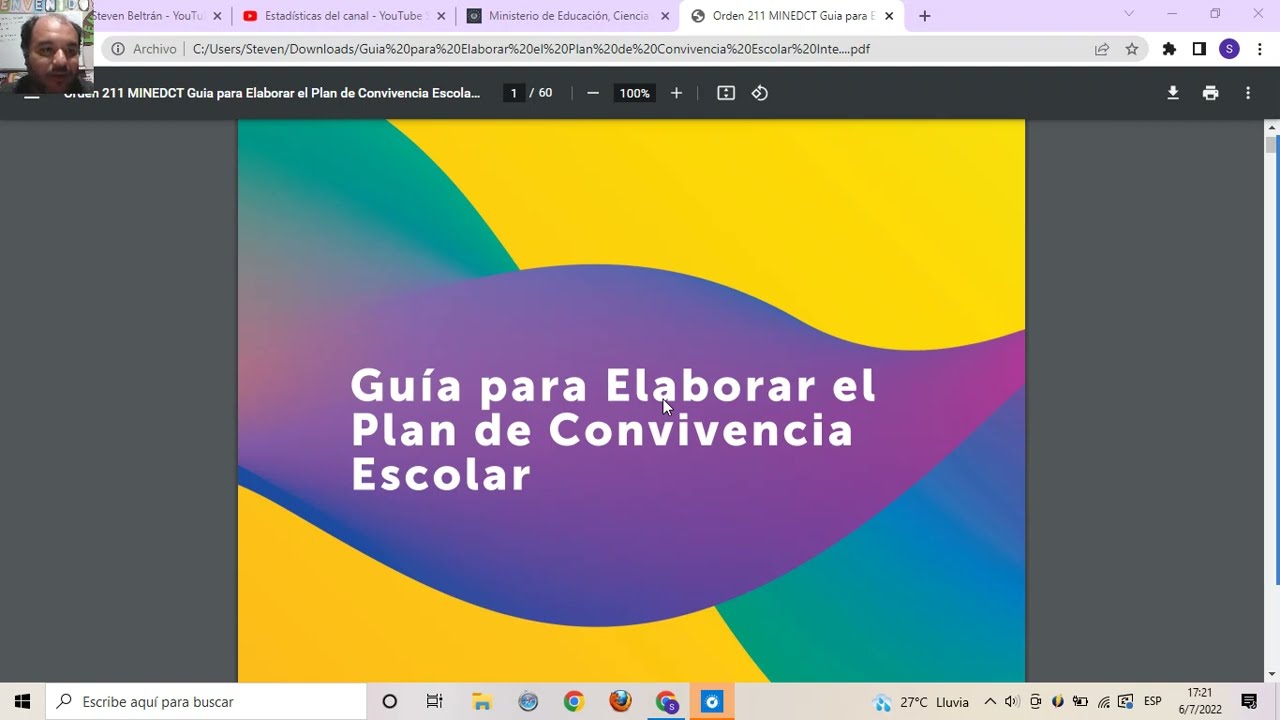The width and height of the screenshot is (1280, 720).
Task: Download the PDF document
Action: click(1173, 93)
